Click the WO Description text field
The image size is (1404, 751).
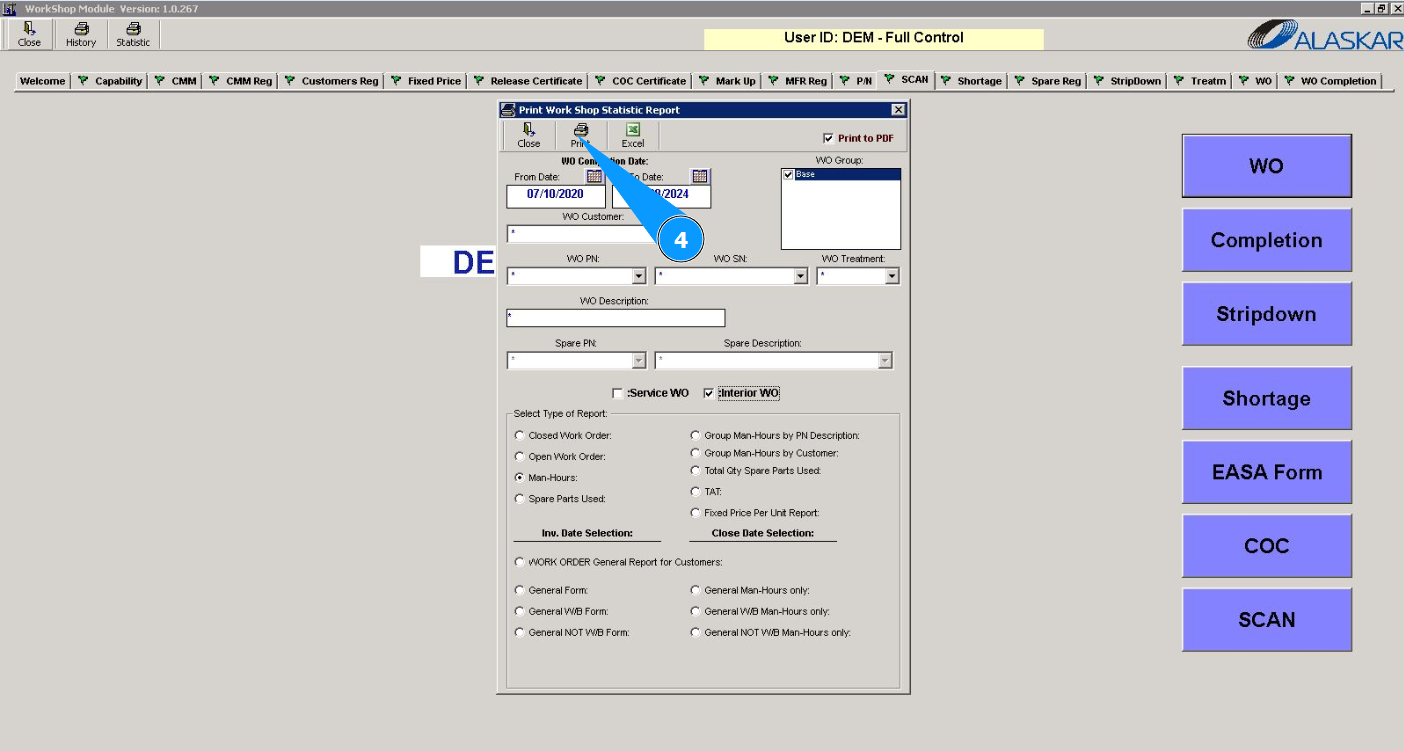616,318
